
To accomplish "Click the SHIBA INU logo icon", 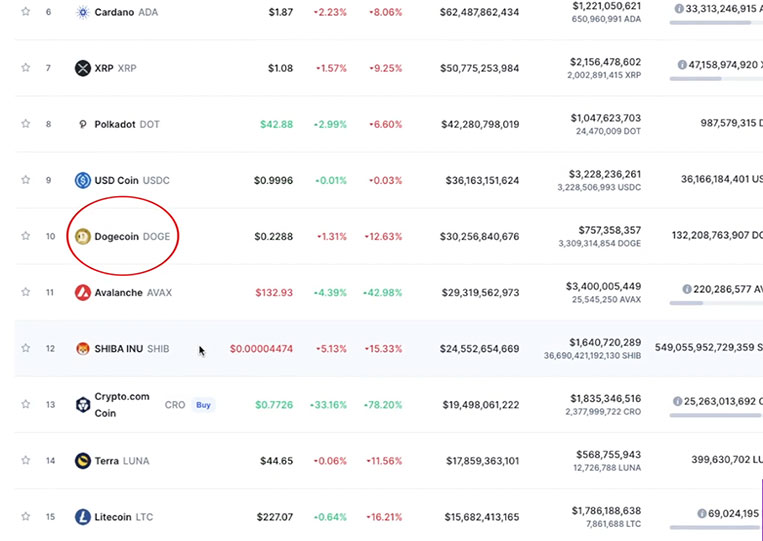I will tap(83, 348).
